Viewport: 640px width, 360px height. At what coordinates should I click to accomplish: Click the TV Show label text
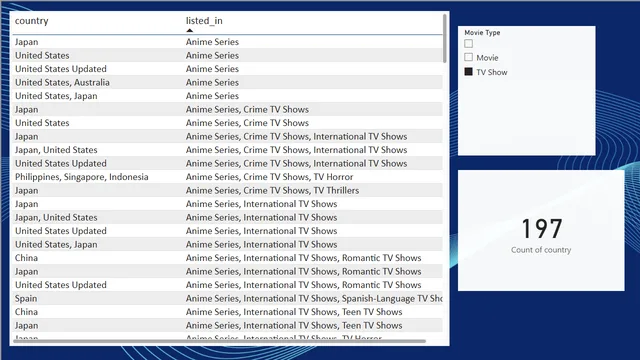coord(492,72)
